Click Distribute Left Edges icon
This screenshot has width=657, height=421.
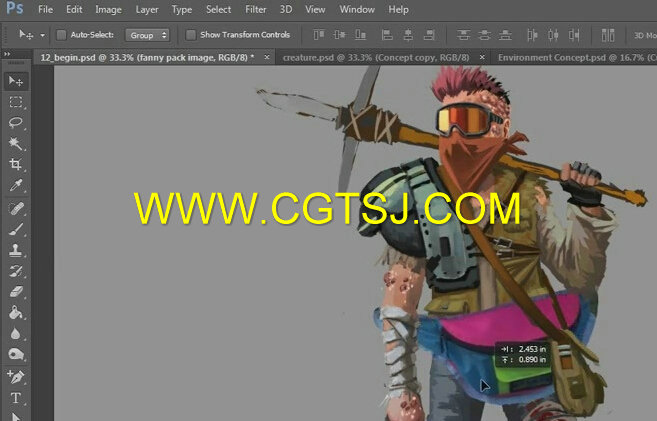[532, 35]
